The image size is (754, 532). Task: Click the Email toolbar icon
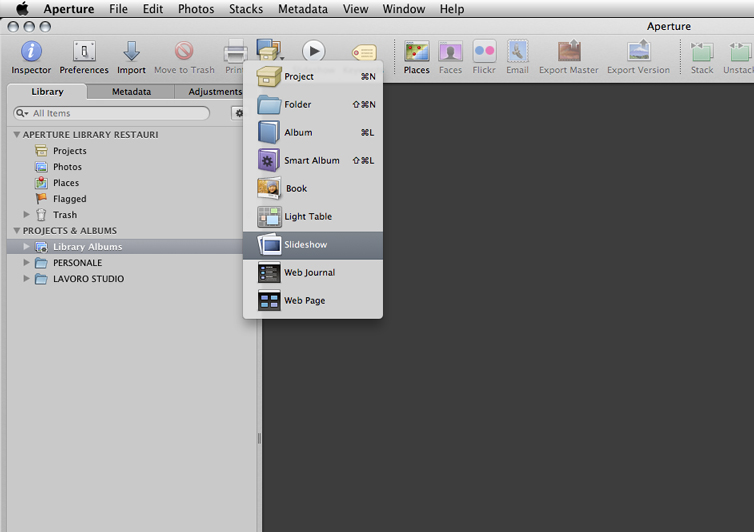[517, 51]
